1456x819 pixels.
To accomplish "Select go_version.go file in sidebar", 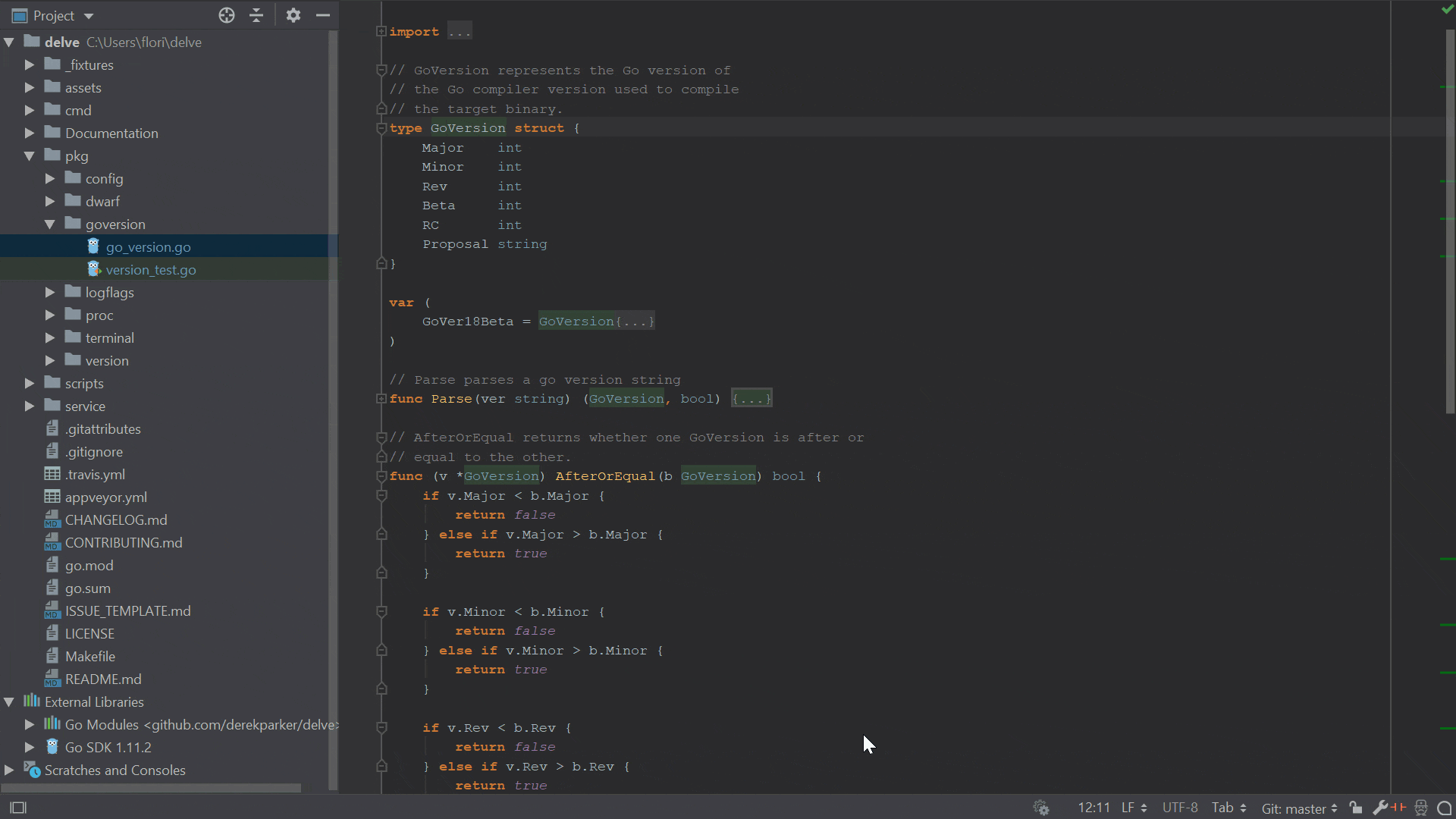I will [x=148, y=246].
